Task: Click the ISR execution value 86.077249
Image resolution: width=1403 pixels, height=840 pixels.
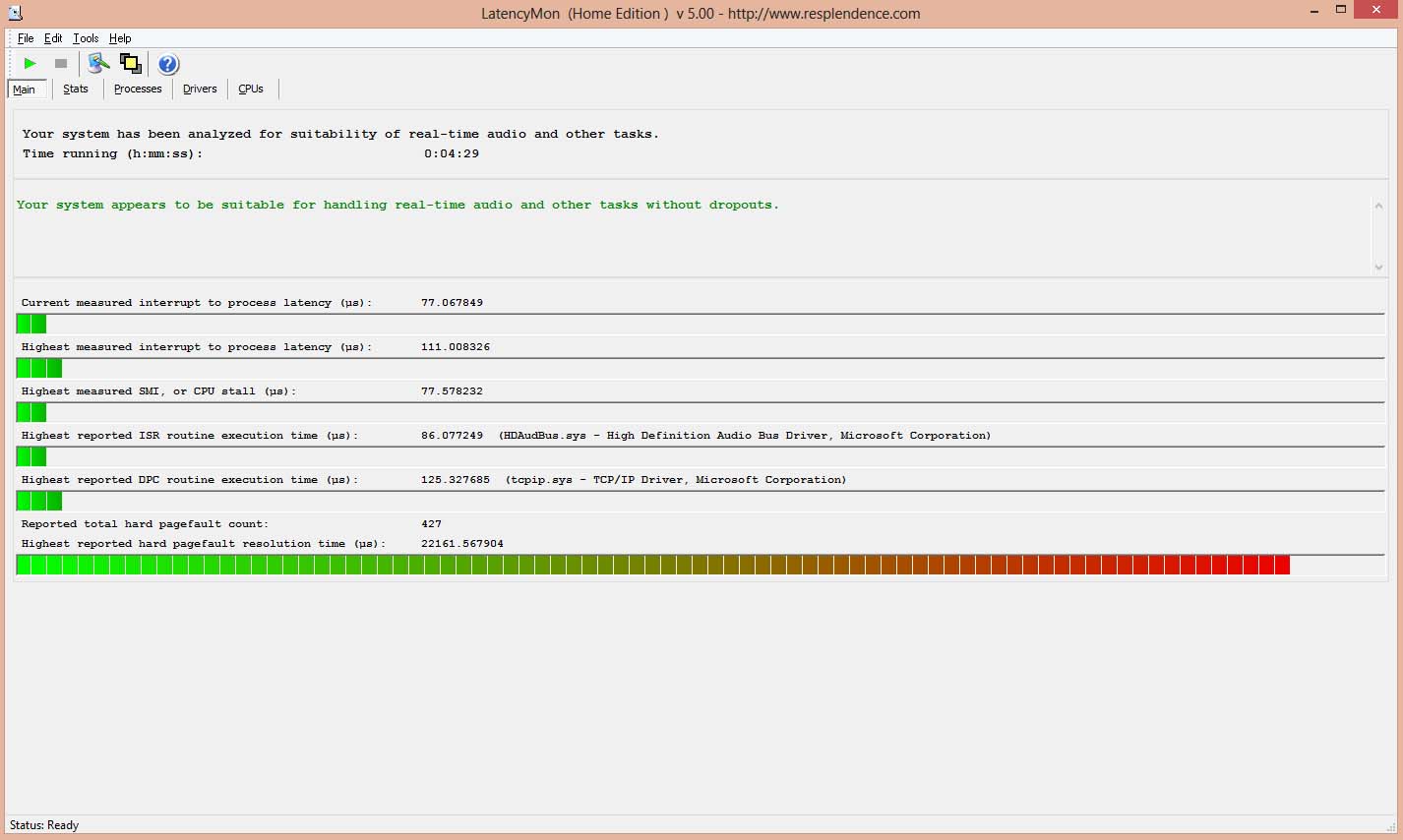Action: (452, 436)
